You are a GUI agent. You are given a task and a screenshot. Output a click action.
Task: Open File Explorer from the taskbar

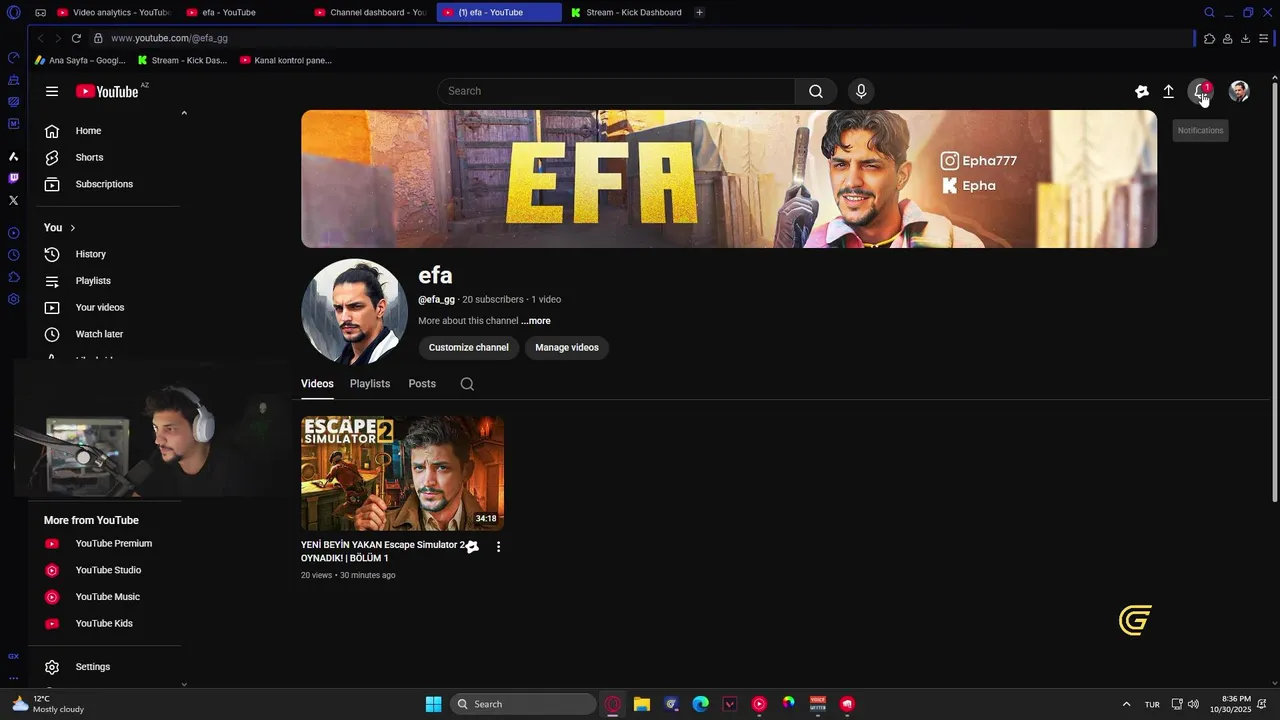click(x=642, y=704)
